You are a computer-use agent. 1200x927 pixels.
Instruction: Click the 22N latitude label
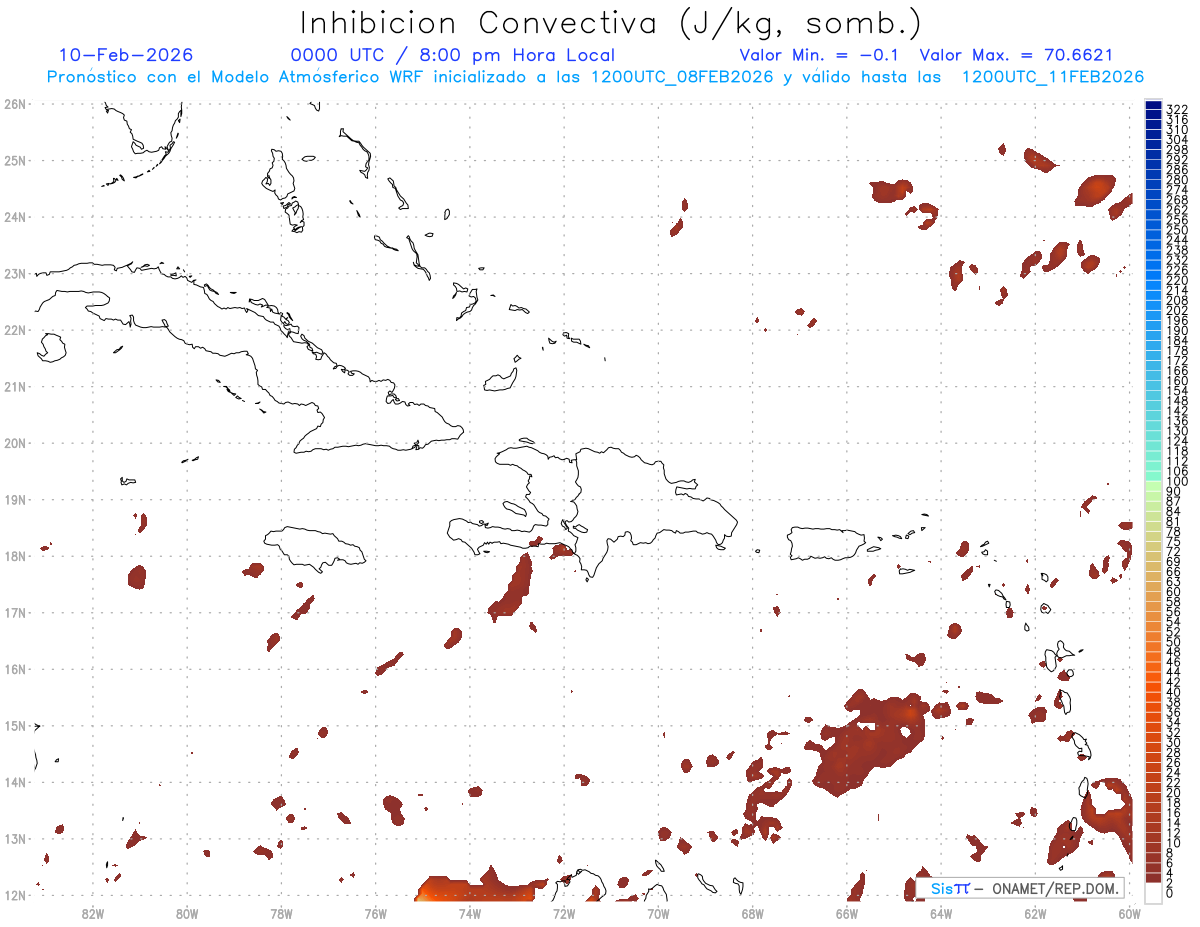point(15,330)
